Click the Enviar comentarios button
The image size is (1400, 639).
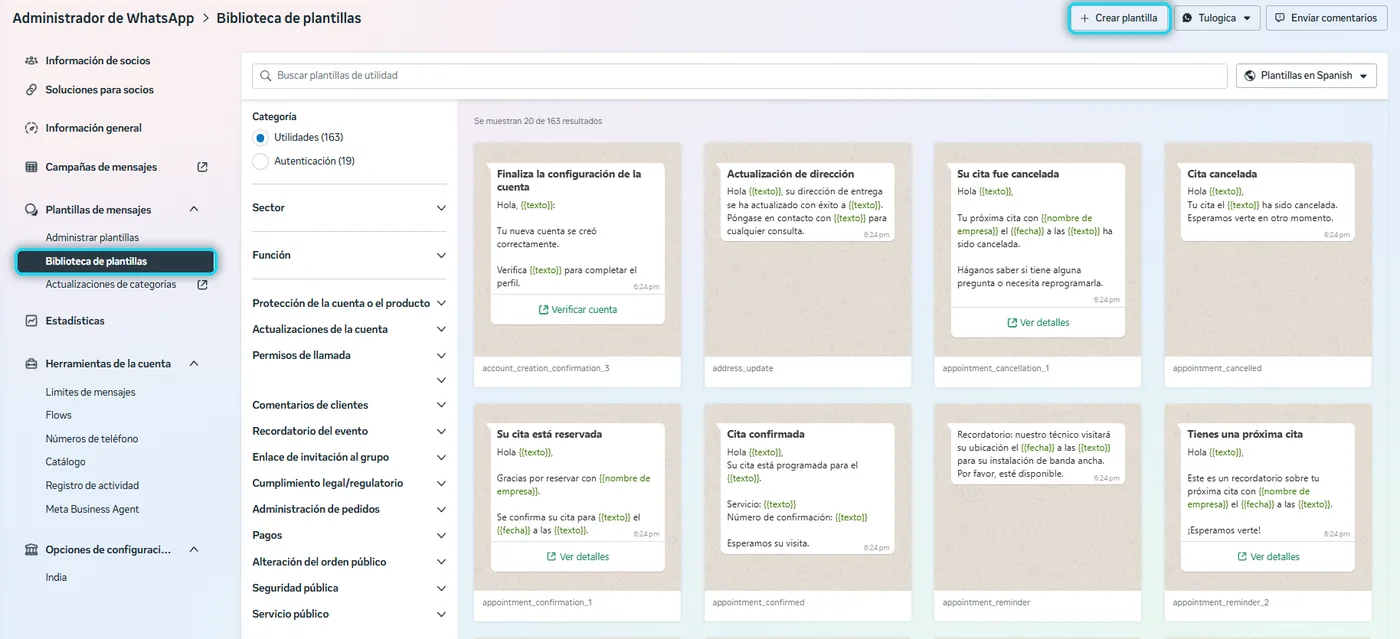pos(1327,18)
